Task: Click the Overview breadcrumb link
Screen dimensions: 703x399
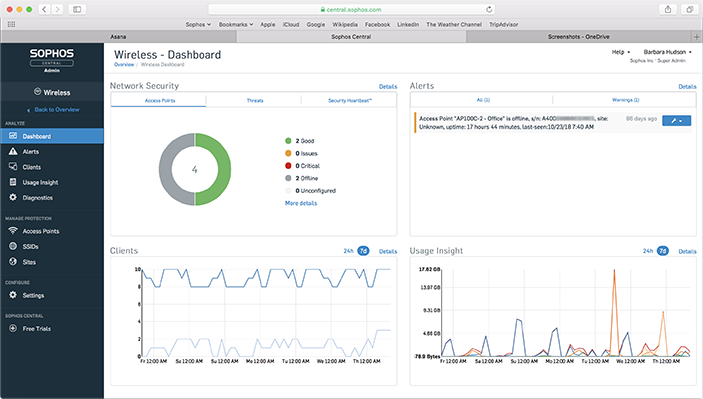Action: (124, 65)
